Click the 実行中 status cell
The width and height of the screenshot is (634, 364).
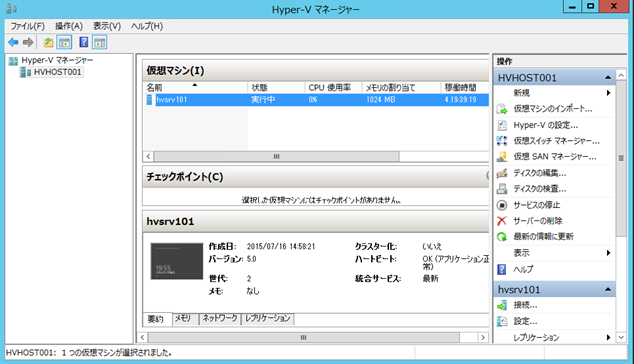click(x=263, y=100)
